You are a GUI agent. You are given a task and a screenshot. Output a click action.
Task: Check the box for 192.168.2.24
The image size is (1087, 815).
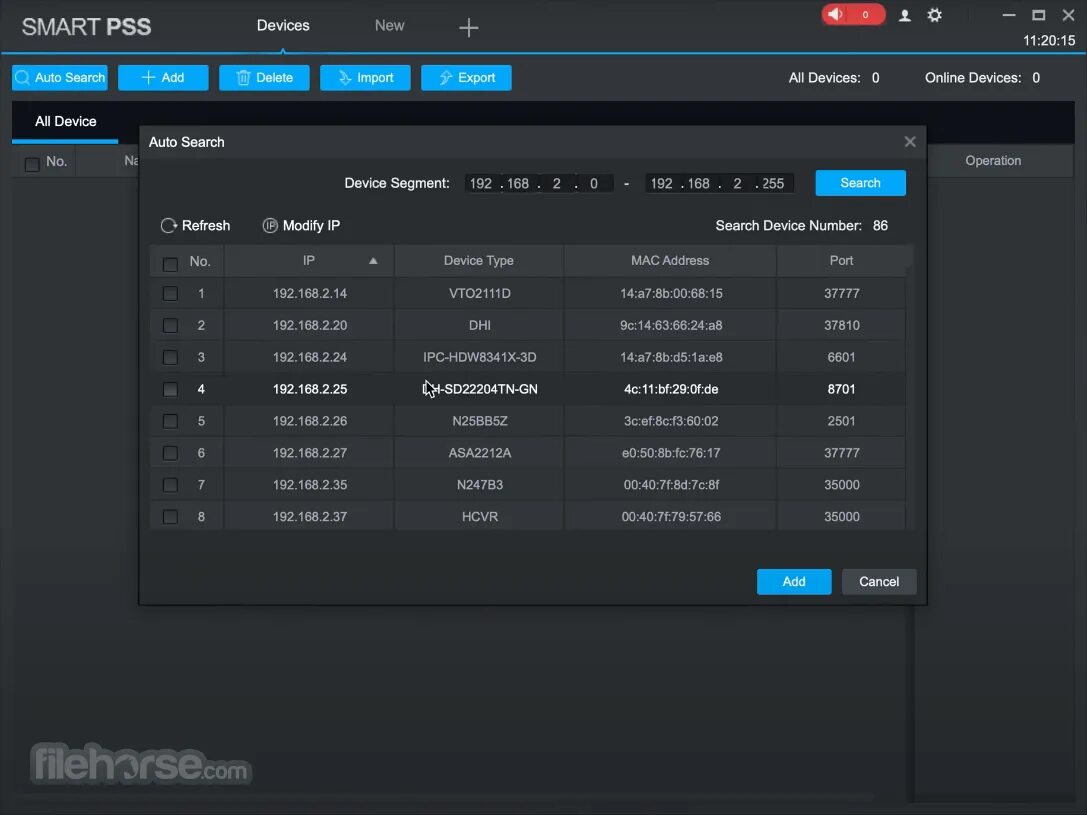point(170,358)
